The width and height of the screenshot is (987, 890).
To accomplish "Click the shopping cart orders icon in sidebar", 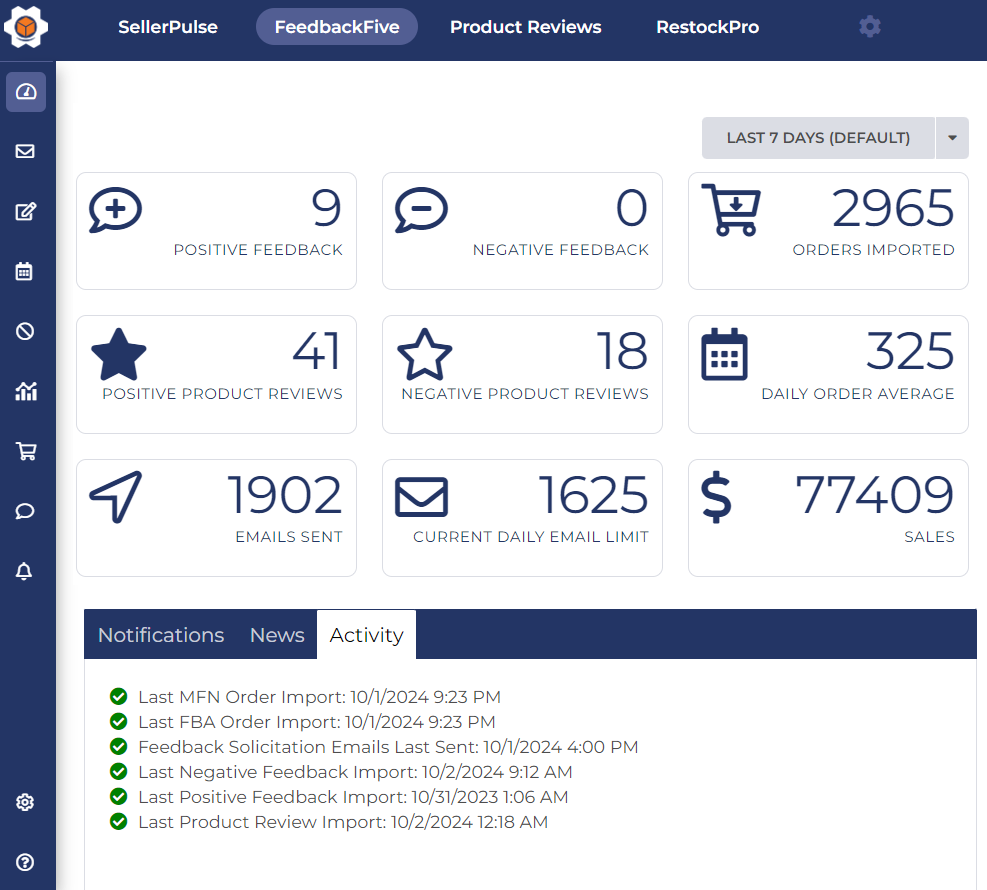I will click(x=25, y=451).
